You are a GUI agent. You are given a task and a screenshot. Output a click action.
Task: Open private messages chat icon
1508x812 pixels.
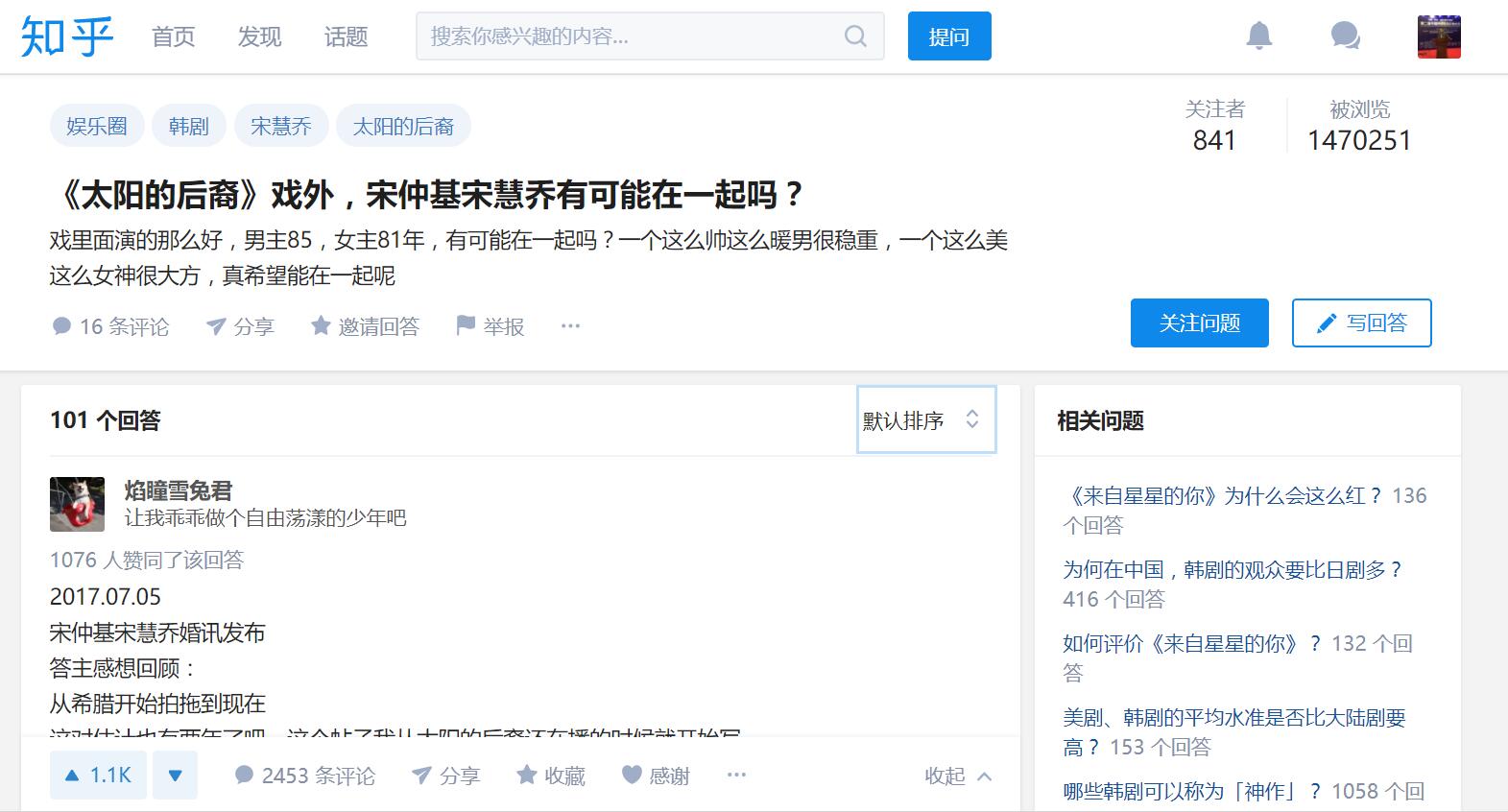pos(1346,36)
